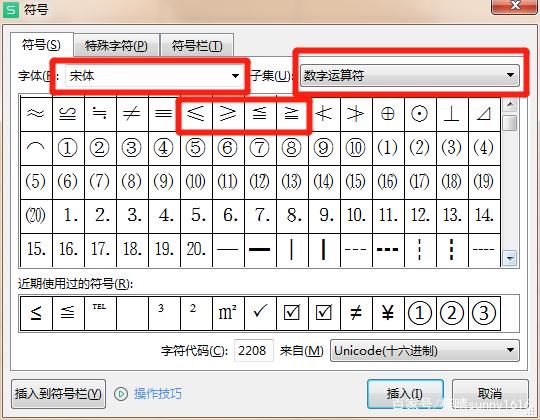540x420 pixels.
Task: Select the circled number ⑤ symbol
Action: (x=196, y=148)
